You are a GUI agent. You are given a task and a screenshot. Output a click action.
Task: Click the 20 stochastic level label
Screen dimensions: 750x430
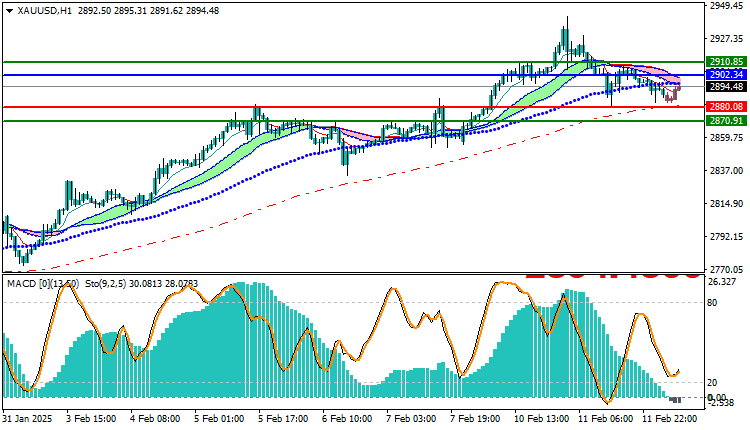712,382
